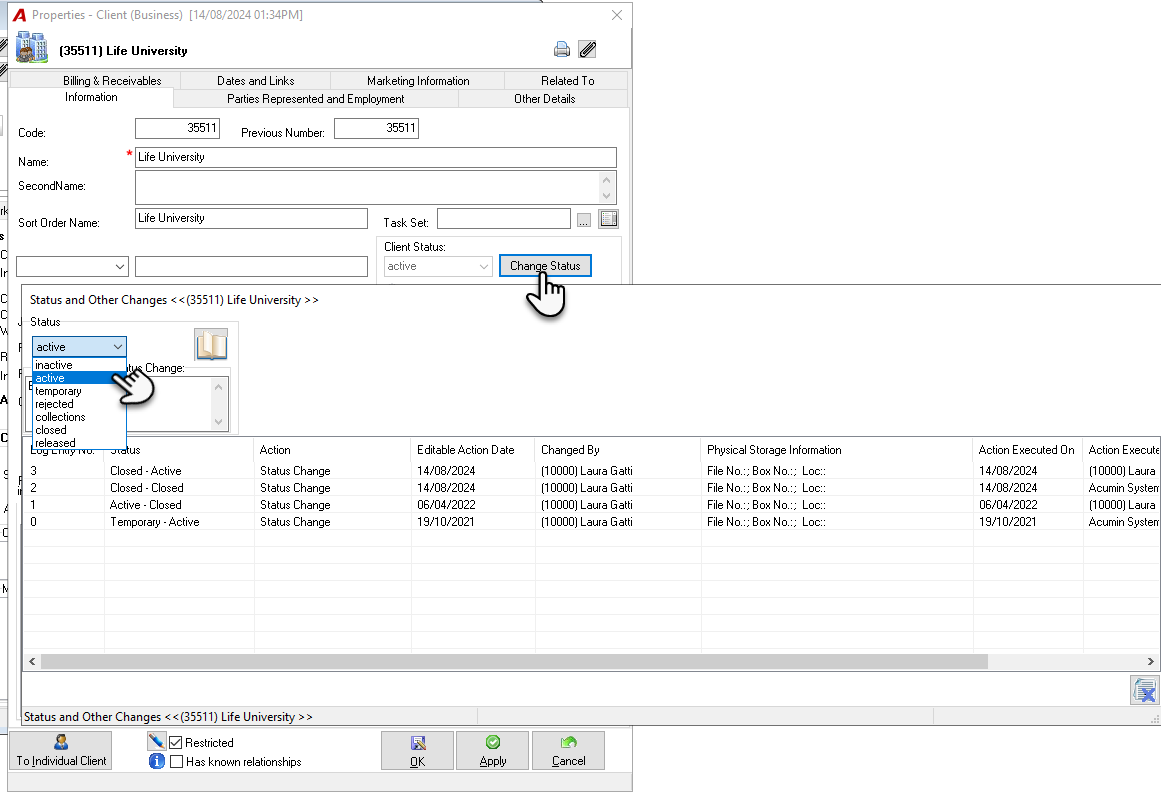Uncheck the Restricted checkbox
Screen dimensions: 1161x794
click(176, 742)
